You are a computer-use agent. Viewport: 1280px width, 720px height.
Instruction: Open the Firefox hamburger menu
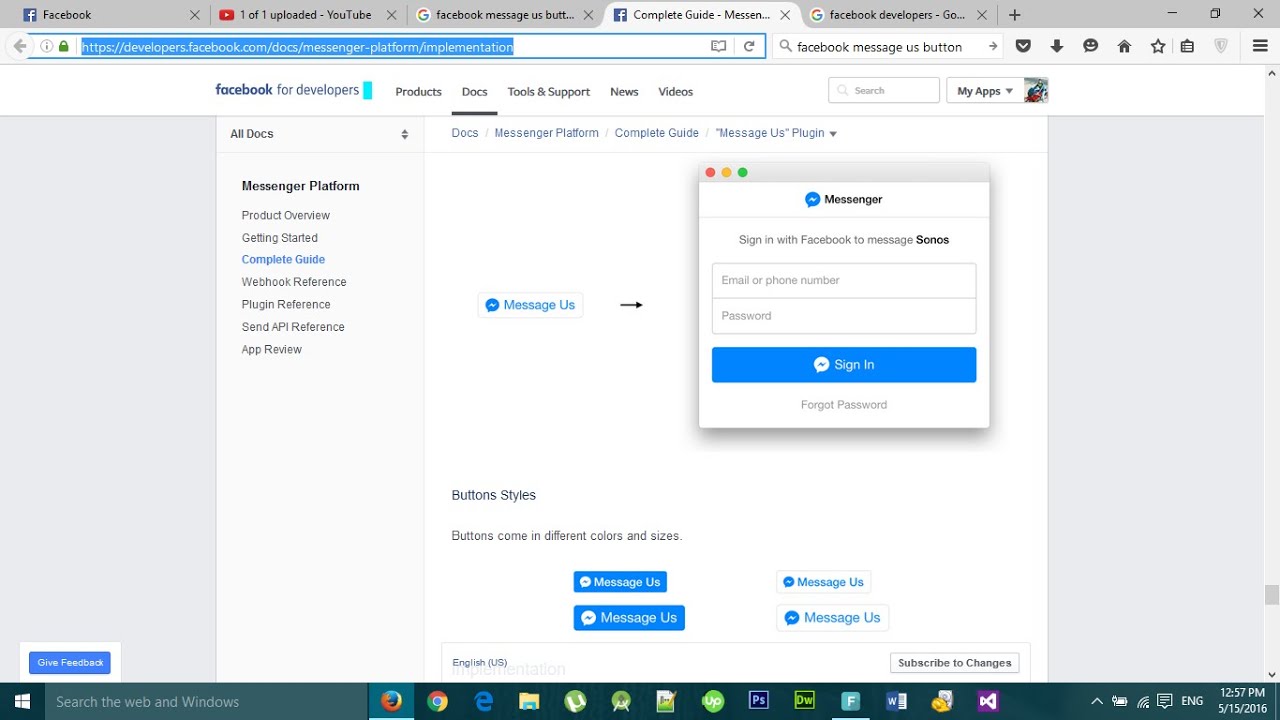pyautogui.click(x=1260, y=46)
